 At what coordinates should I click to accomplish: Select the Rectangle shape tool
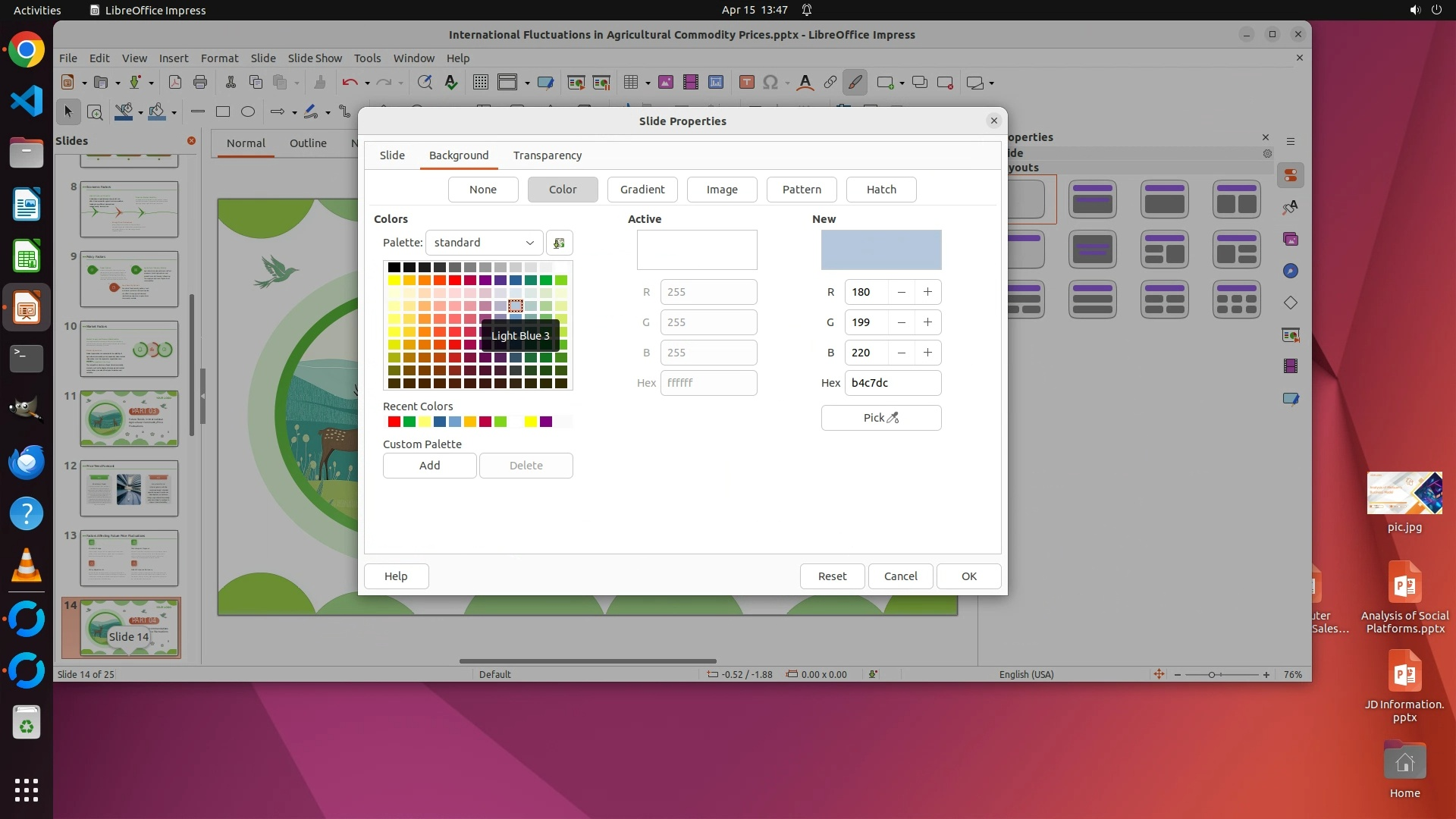[x=222, y=112]
